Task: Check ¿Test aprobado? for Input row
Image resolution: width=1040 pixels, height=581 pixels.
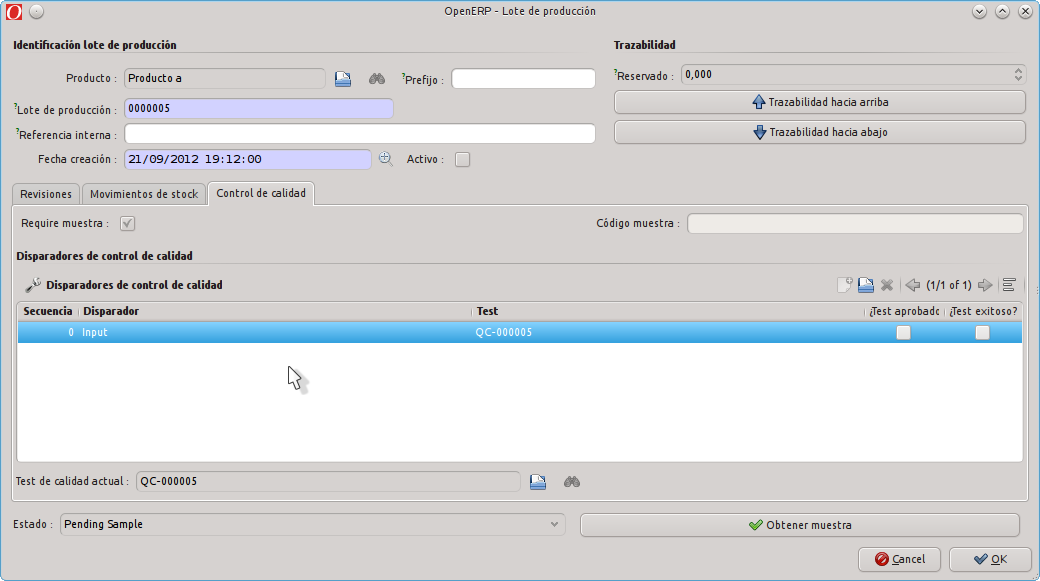Action: [903, 332]
